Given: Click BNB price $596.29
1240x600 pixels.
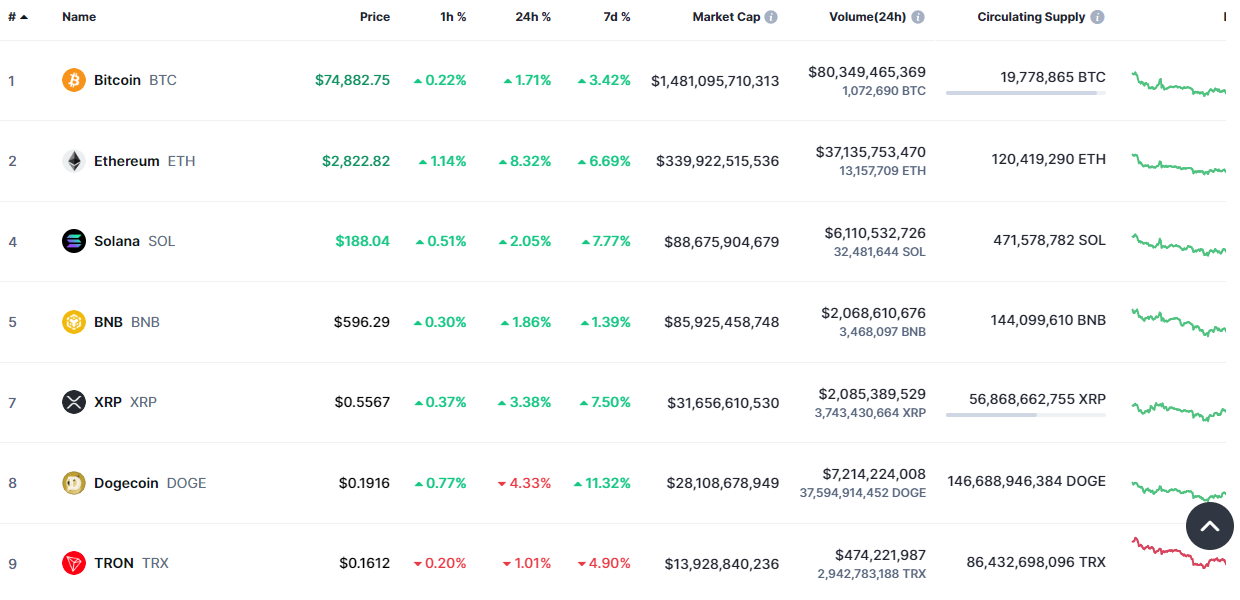Looking at the screenshot, I should [362, 322].
